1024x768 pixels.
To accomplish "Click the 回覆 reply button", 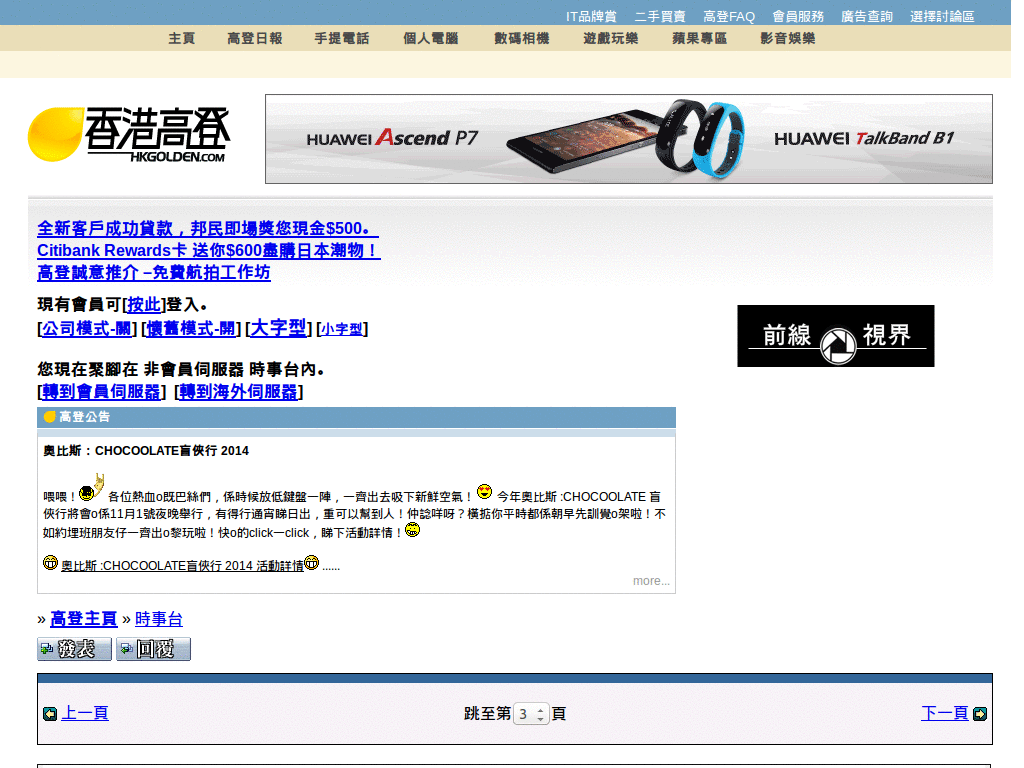I will point(153,649).
